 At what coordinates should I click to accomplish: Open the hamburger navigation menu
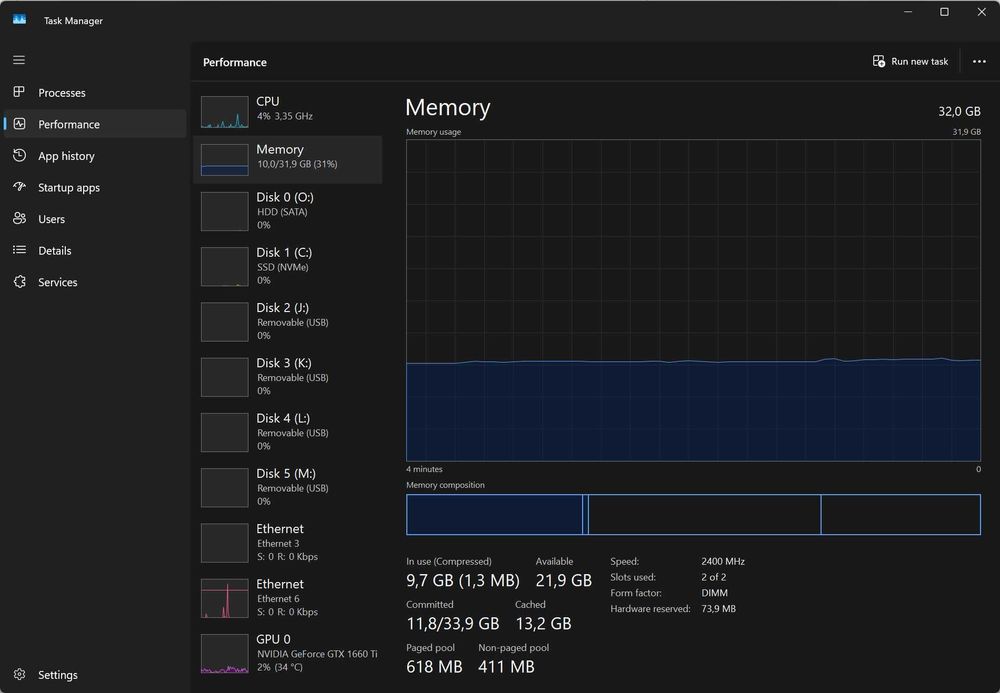tap(19, 60)
